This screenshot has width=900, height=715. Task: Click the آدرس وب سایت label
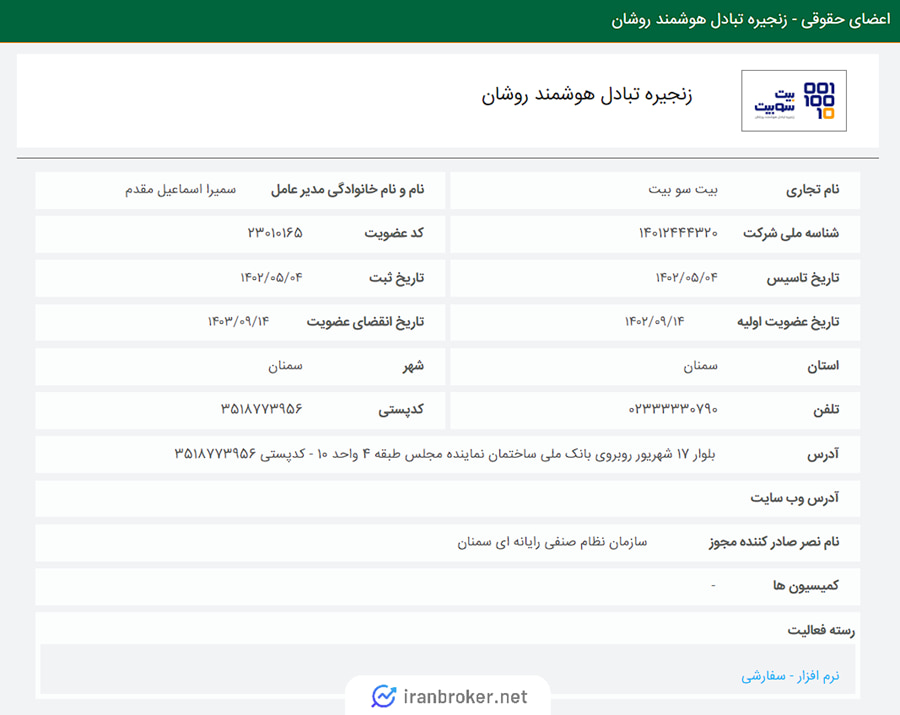coord(794,498)
